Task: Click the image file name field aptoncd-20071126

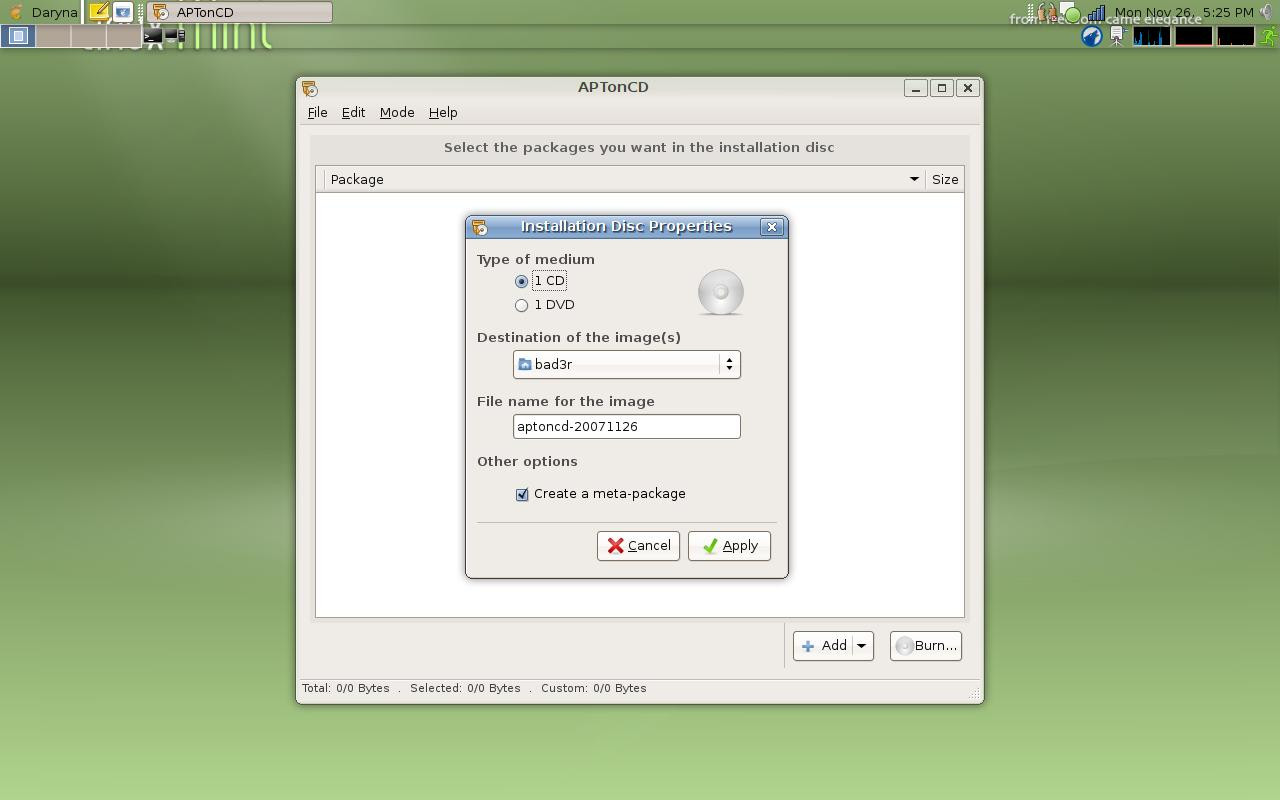Action: point(627,426)
